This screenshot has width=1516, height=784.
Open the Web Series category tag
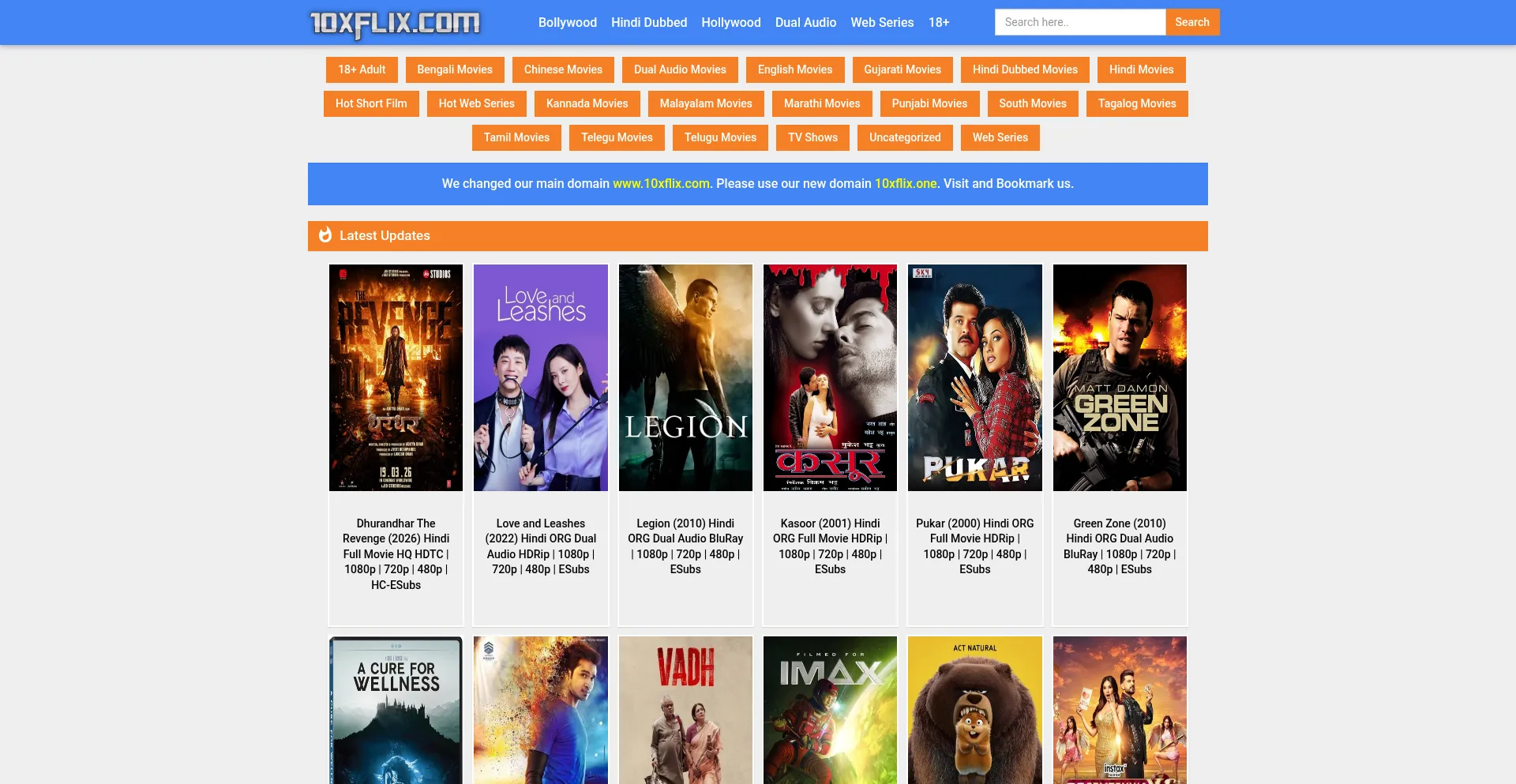[x=1000, y=137]
